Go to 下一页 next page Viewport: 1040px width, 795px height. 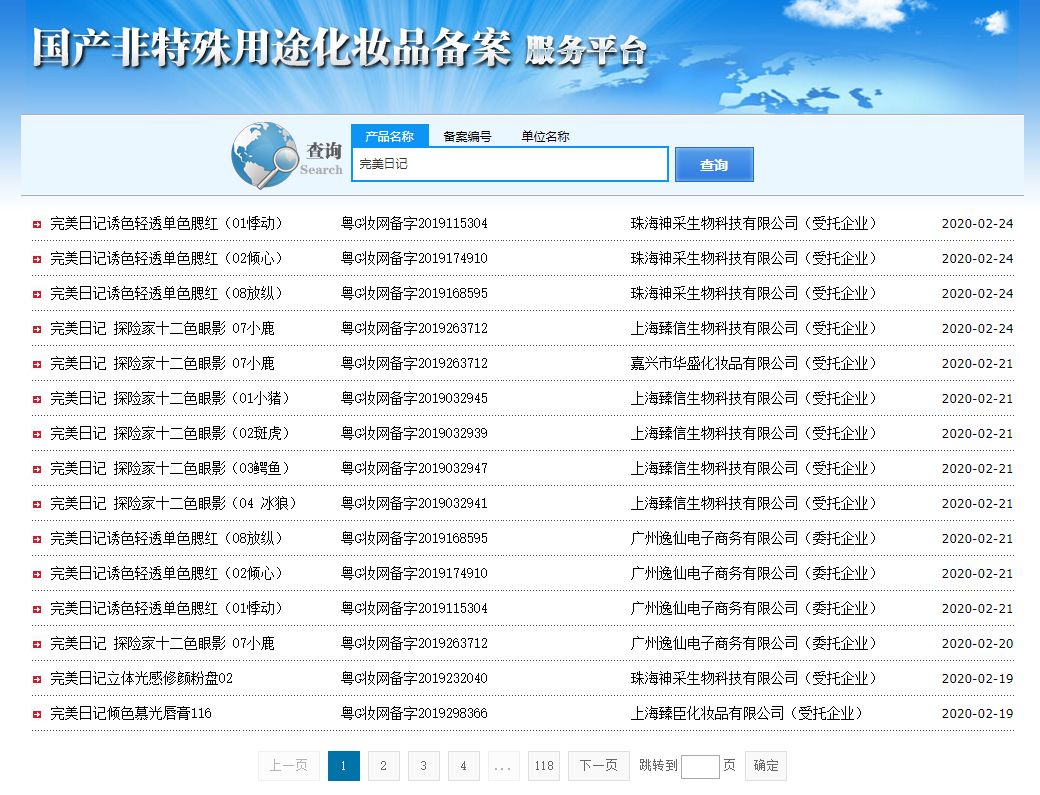point(598,766)
